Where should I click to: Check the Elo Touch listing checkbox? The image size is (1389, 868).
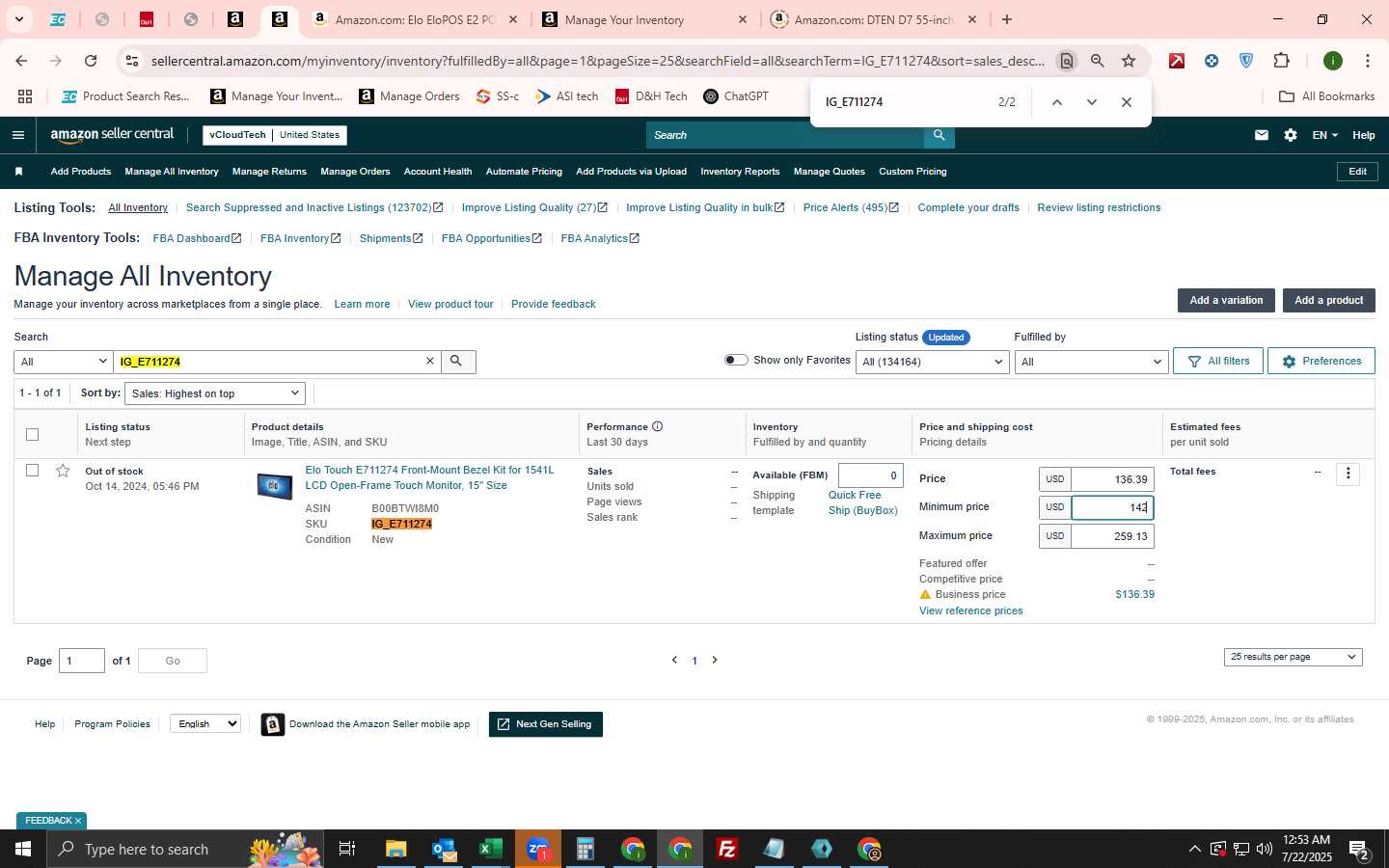tap(32, 471)
